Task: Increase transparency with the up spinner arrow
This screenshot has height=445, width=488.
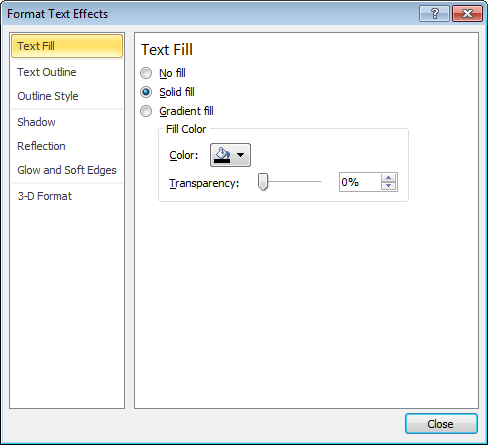Action: (x=388, y=178)
